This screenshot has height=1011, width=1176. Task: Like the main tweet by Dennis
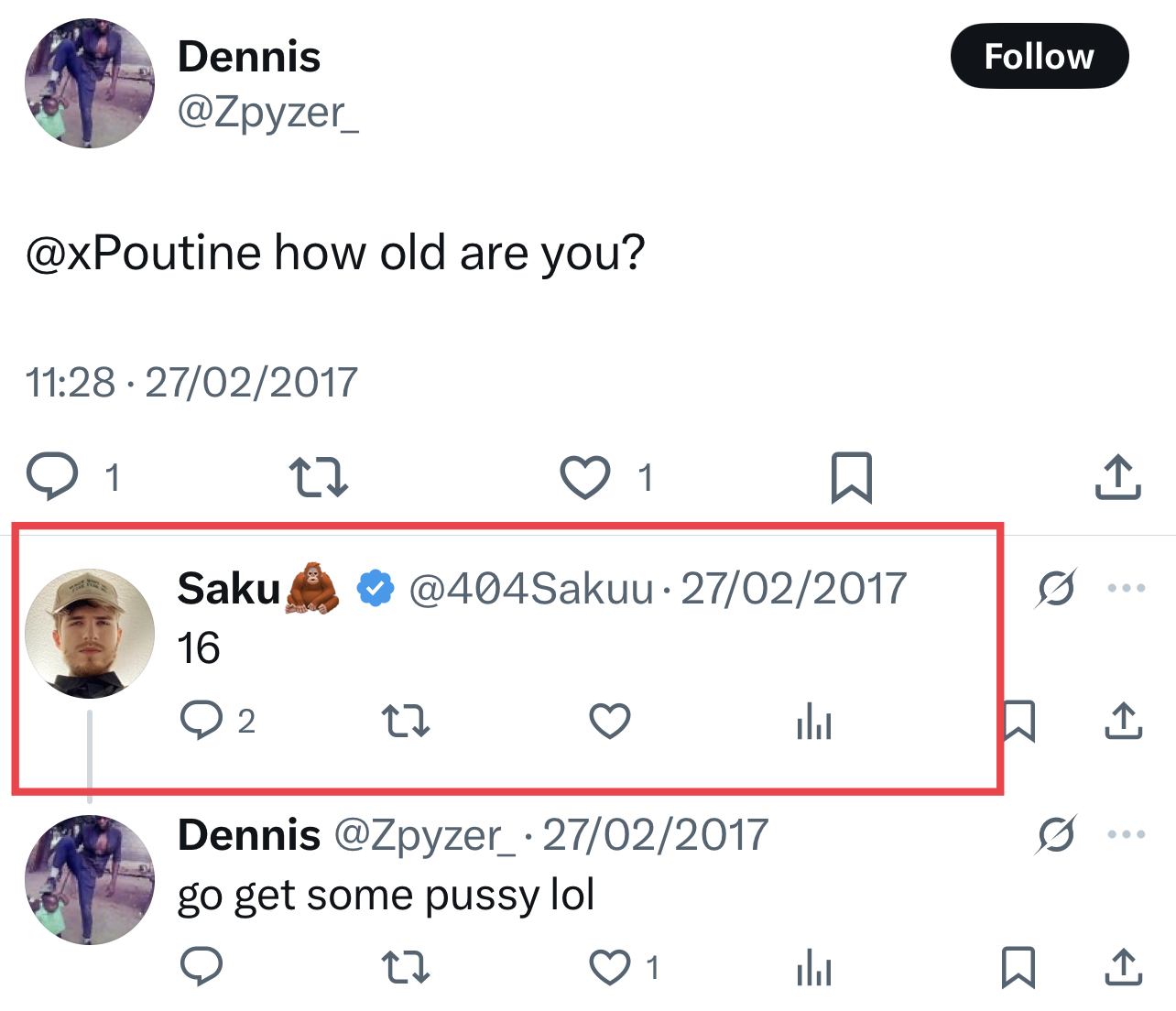(x=585, y=477)
